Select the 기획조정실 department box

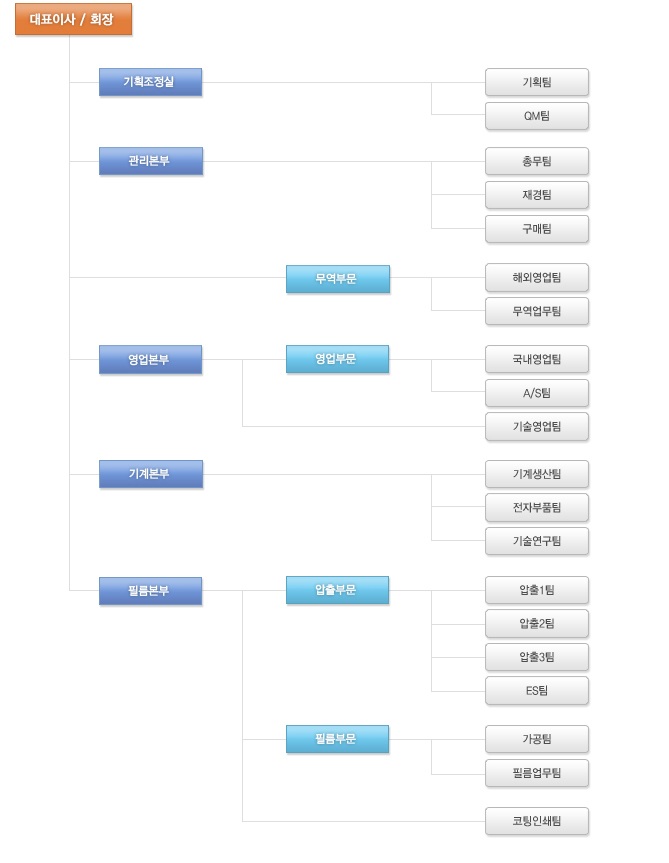[150, 82]
